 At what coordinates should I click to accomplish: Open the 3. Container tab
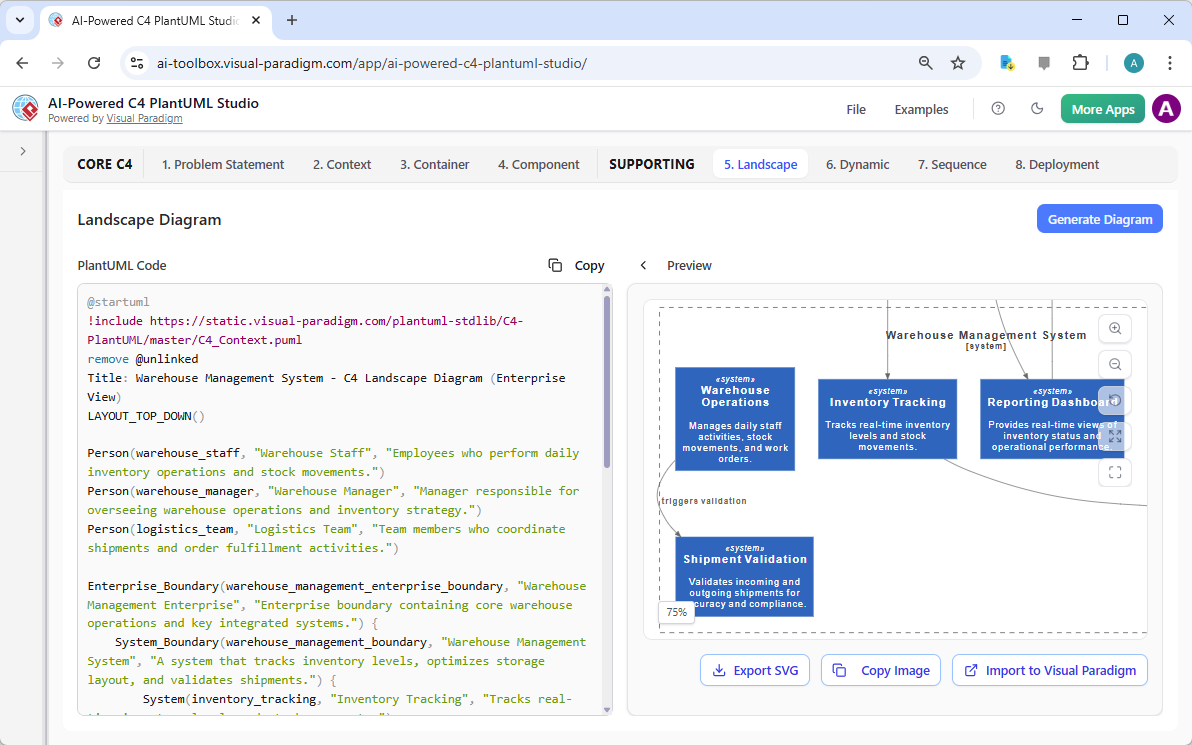434,164
